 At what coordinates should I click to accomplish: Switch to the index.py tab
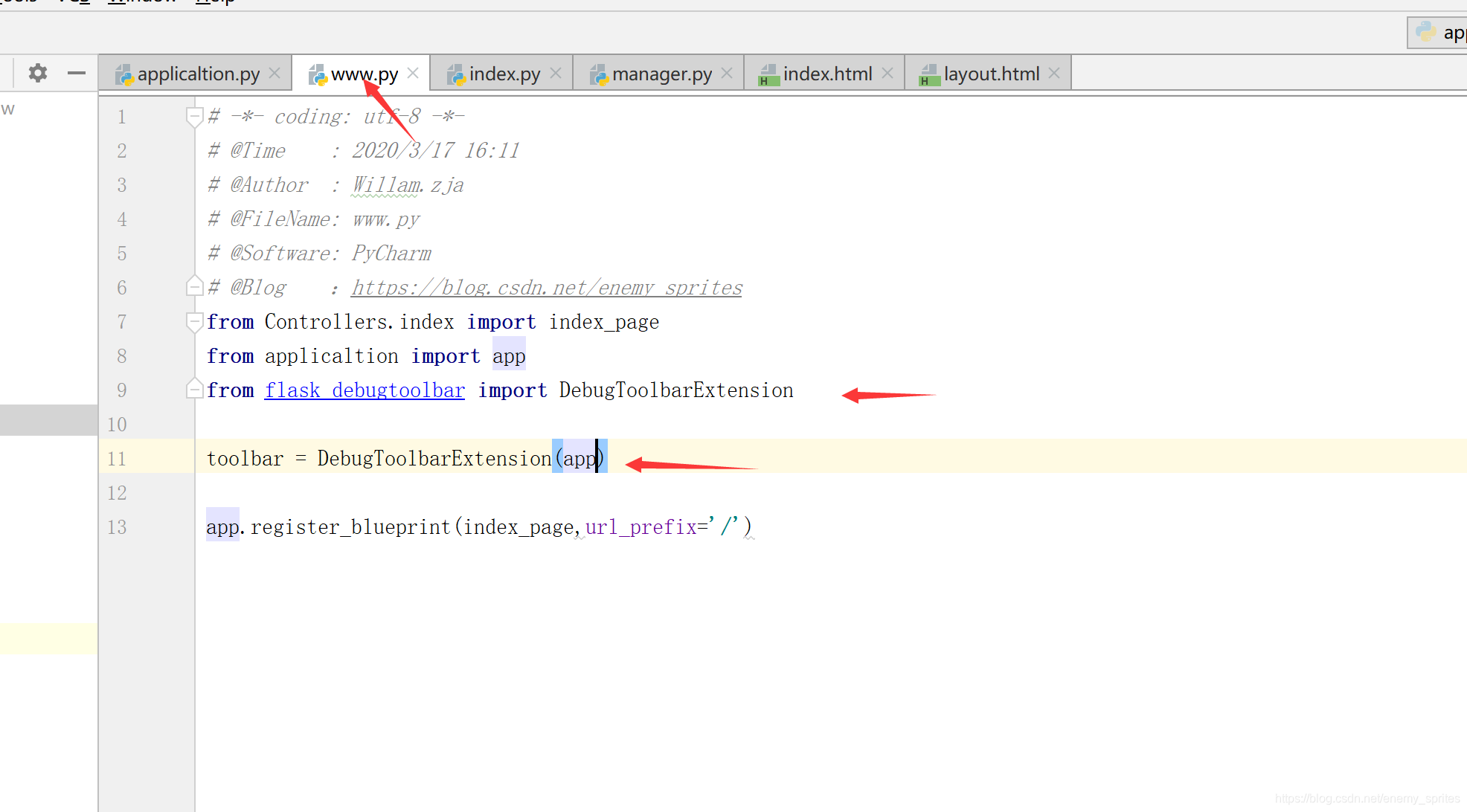pos(504,74)
